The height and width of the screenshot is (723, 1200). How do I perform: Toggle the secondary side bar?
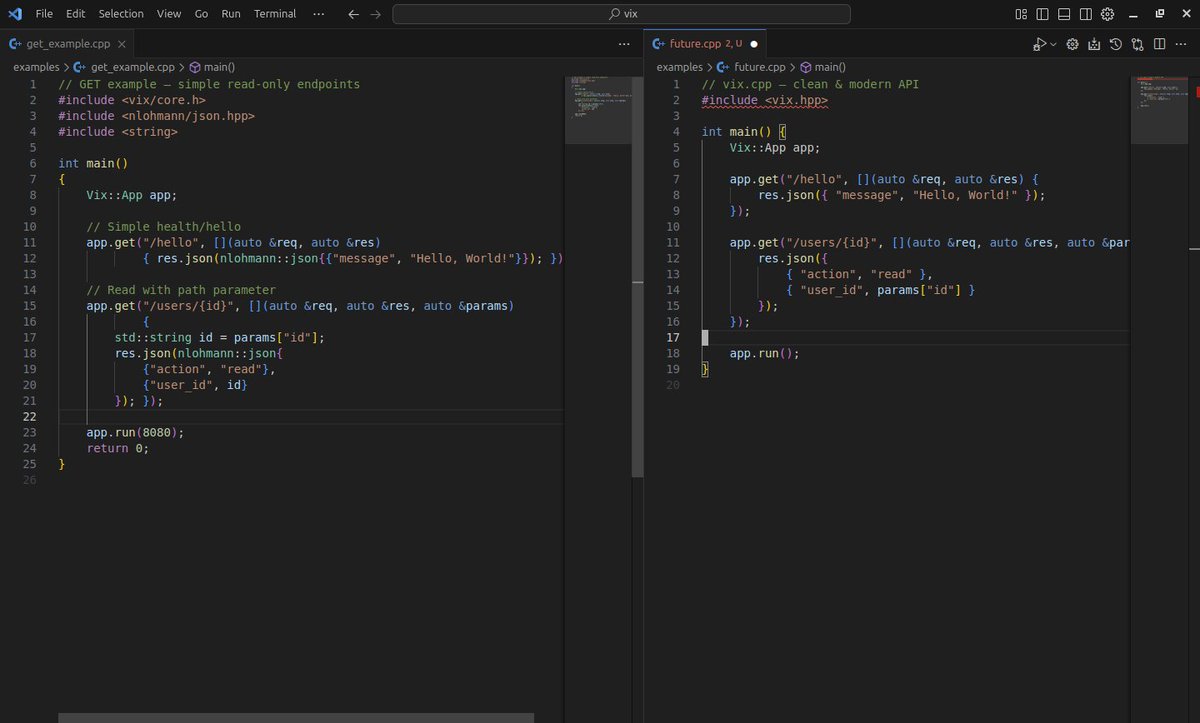[1086, 14]
